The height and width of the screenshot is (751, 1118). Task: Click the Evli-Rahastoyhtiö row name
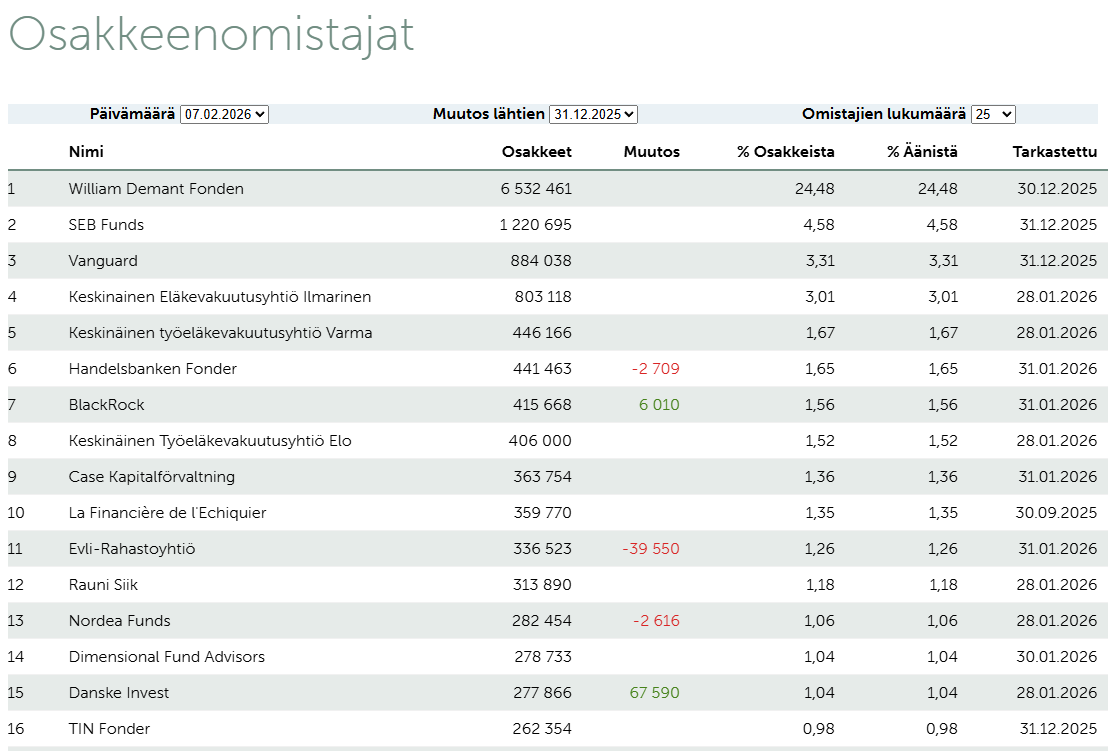point(132,549)
